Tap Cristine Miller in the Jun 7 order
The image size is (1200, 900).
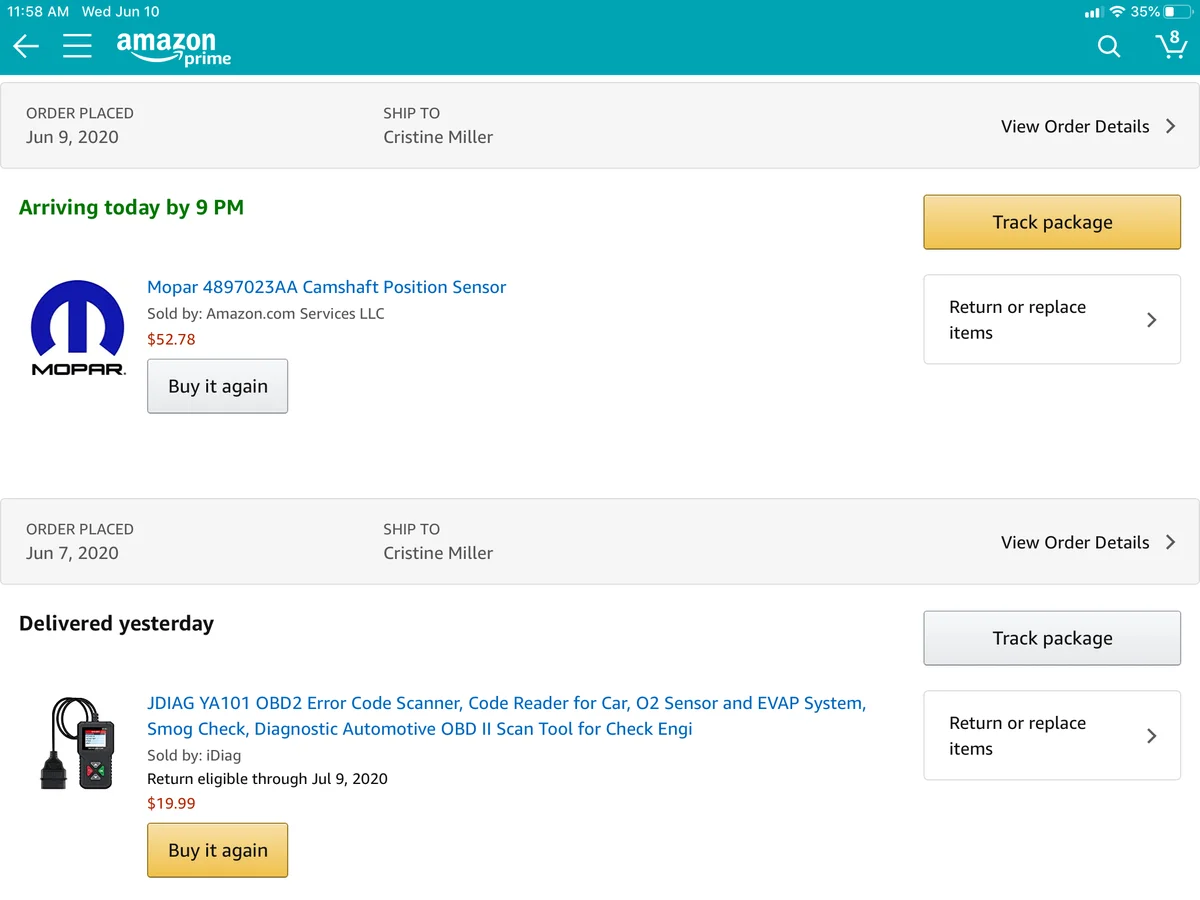pyautogui.click(x=438, y=553)
